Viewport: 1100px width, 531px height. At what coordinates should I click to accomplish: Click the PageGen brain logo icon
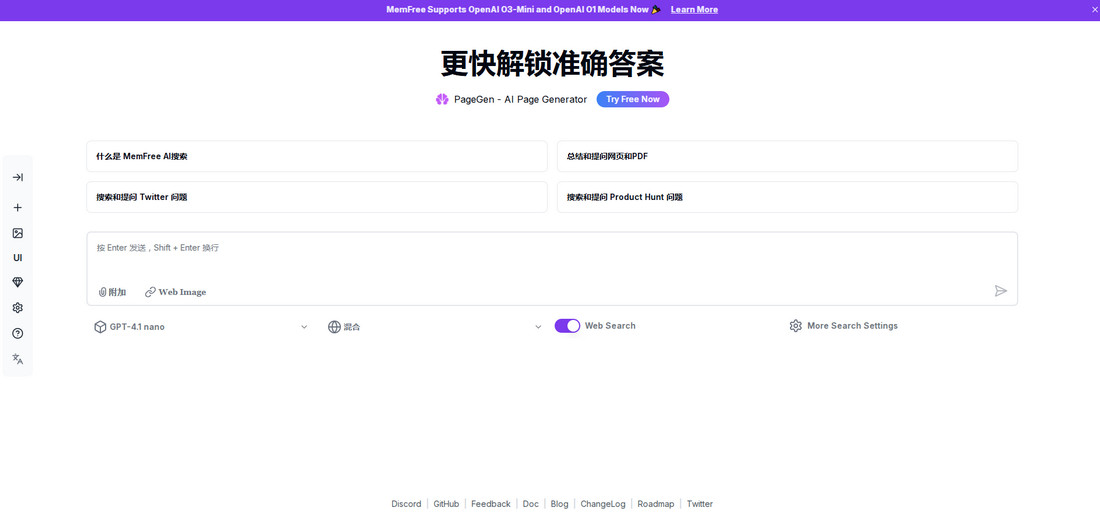[442, 100]
